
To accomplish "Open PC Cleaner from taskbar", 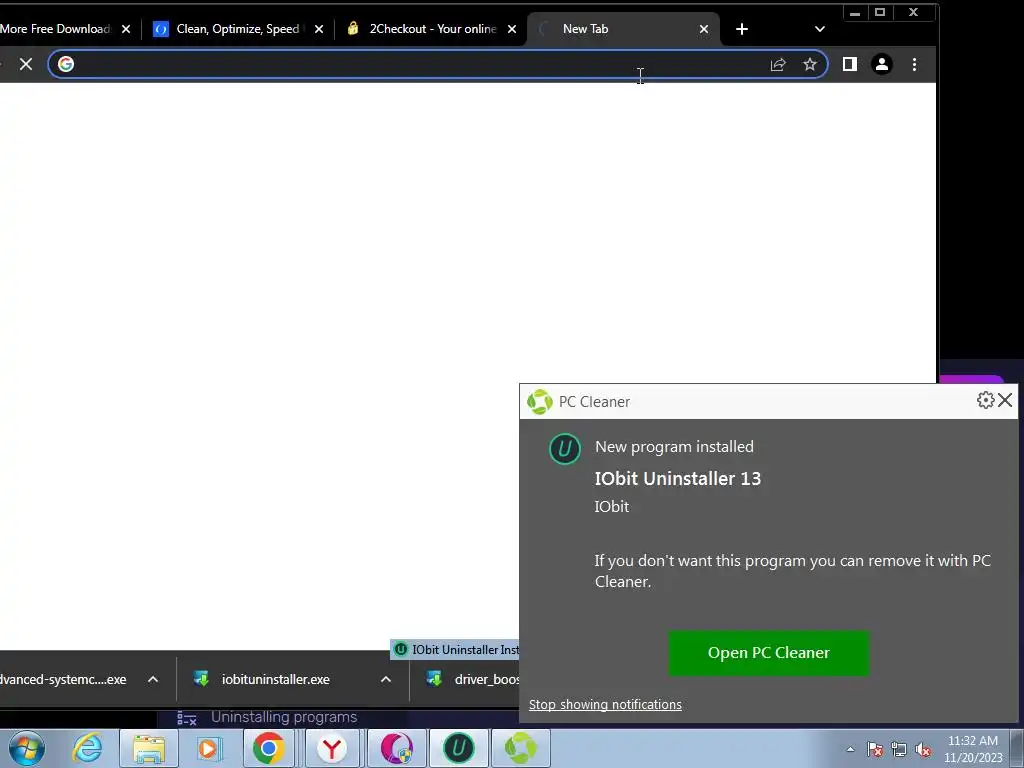I will click(x=520, y=748).
